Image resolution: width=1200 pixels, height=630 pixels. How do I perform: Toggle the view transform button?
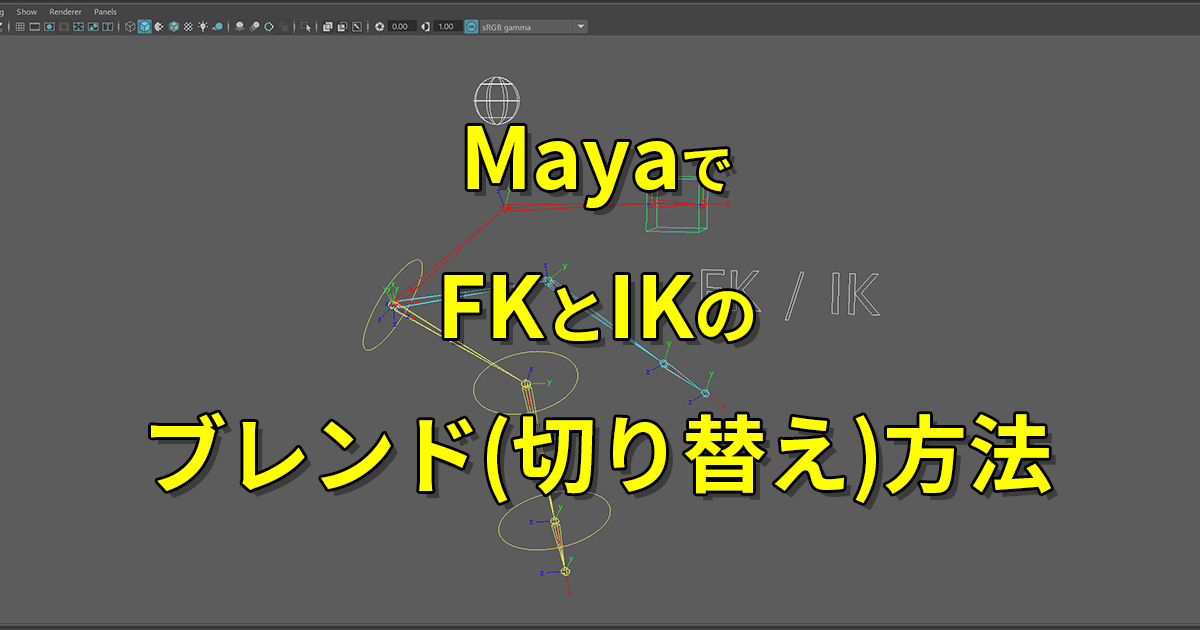(x=471, y=26)
